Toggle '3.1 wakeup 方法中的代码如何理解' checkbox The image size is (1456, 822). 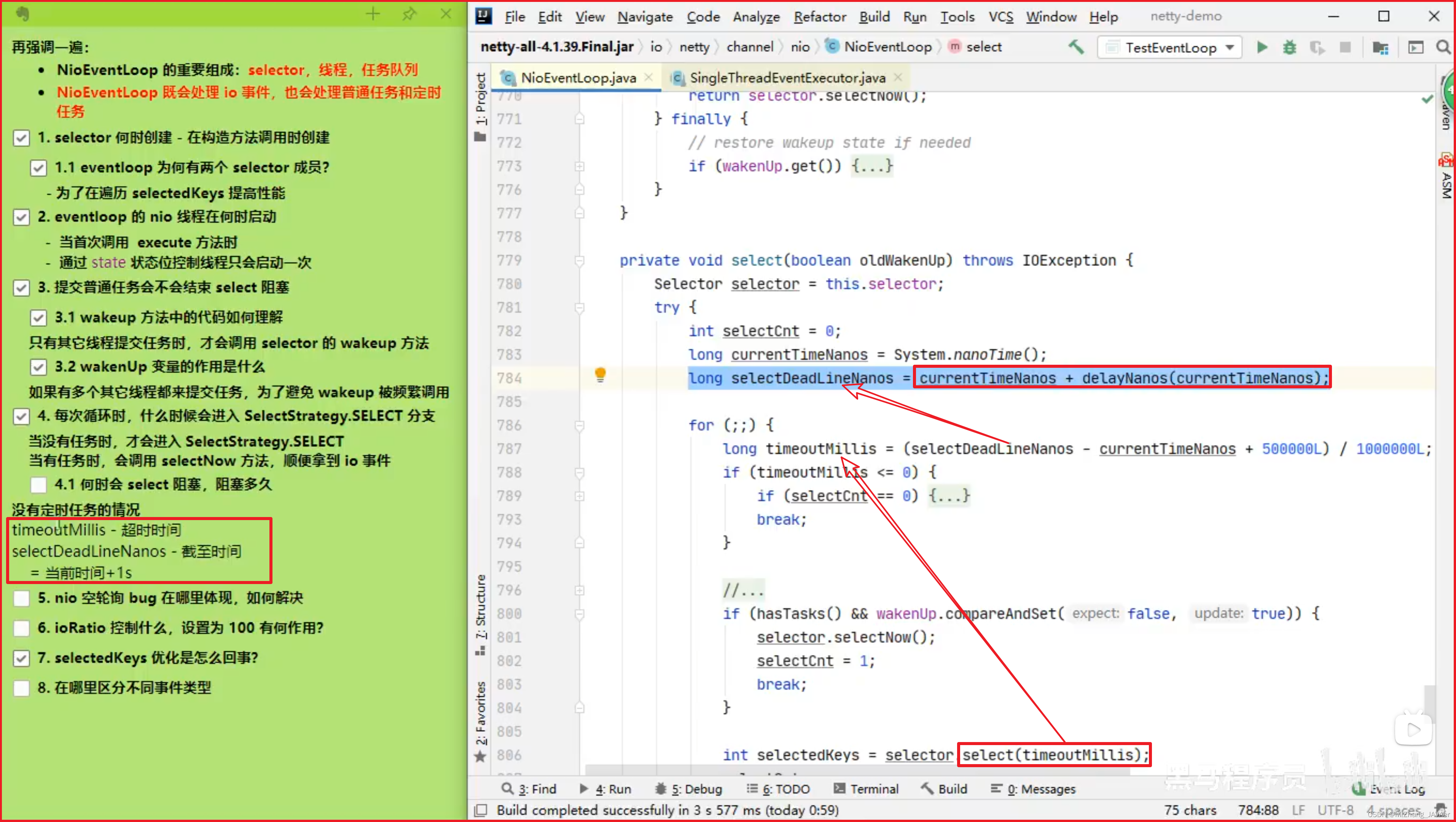[x=38, y=318]
